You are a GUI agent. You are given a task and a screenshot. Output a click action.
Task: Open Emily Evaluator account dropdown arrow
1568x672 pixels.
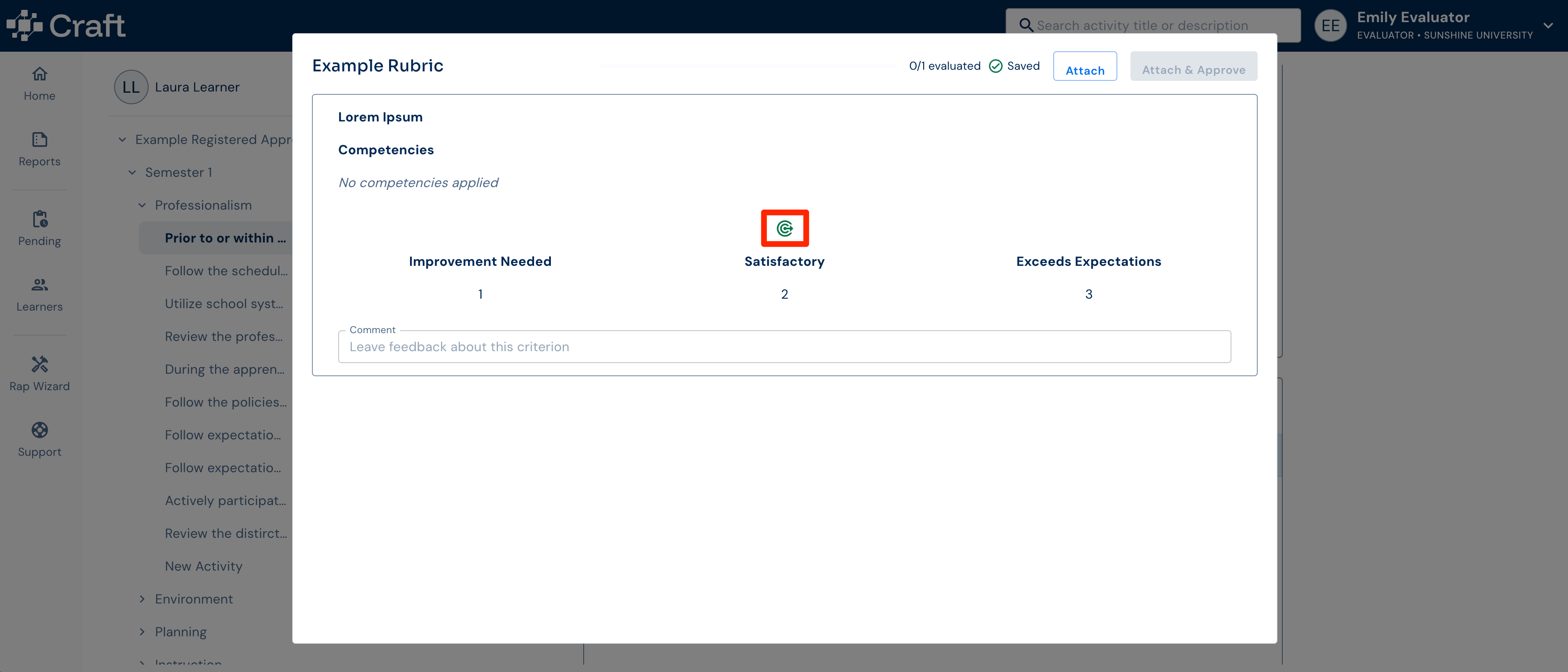pyautogui.click(x=1548, y=25)
